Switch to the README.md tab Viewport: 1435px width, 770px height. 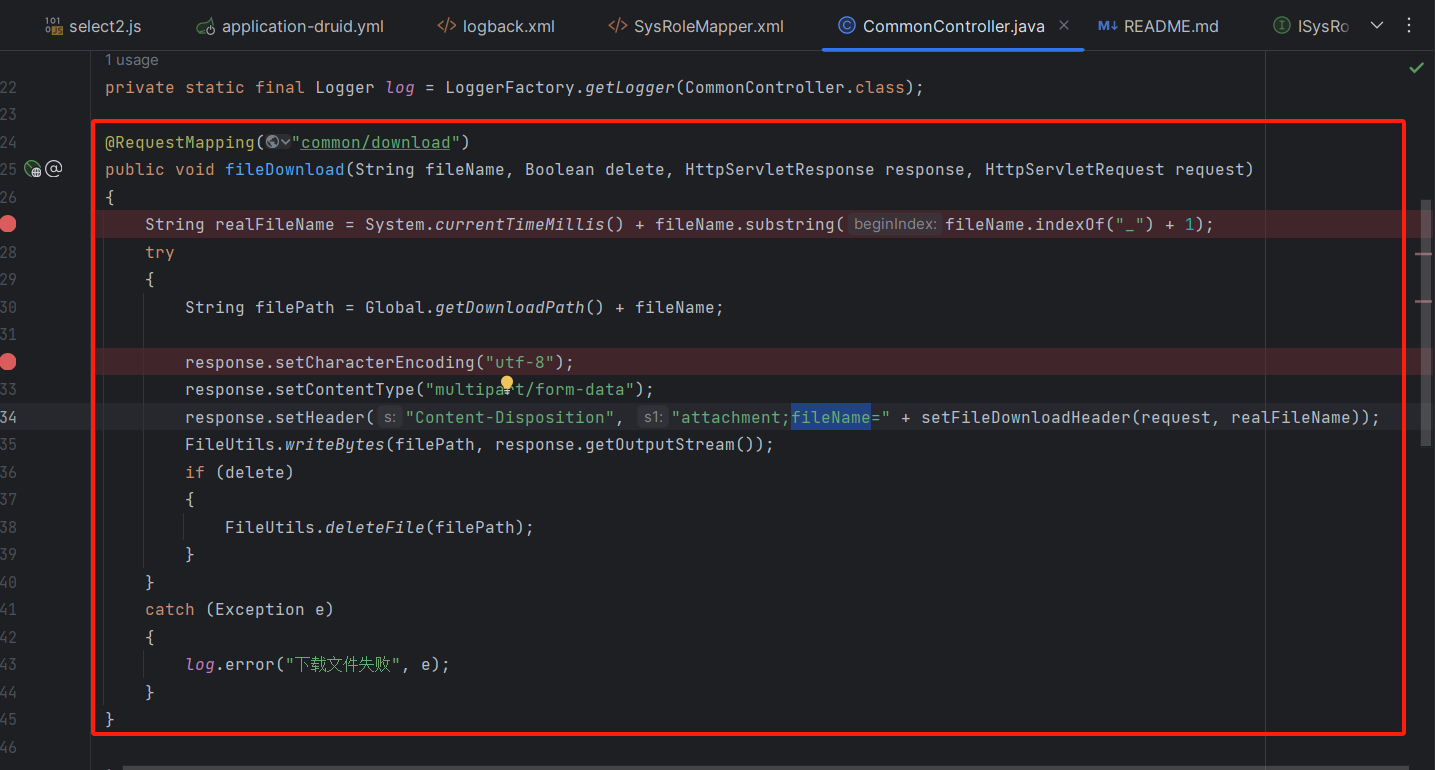pyautogui.click(x=1158, y=26)
